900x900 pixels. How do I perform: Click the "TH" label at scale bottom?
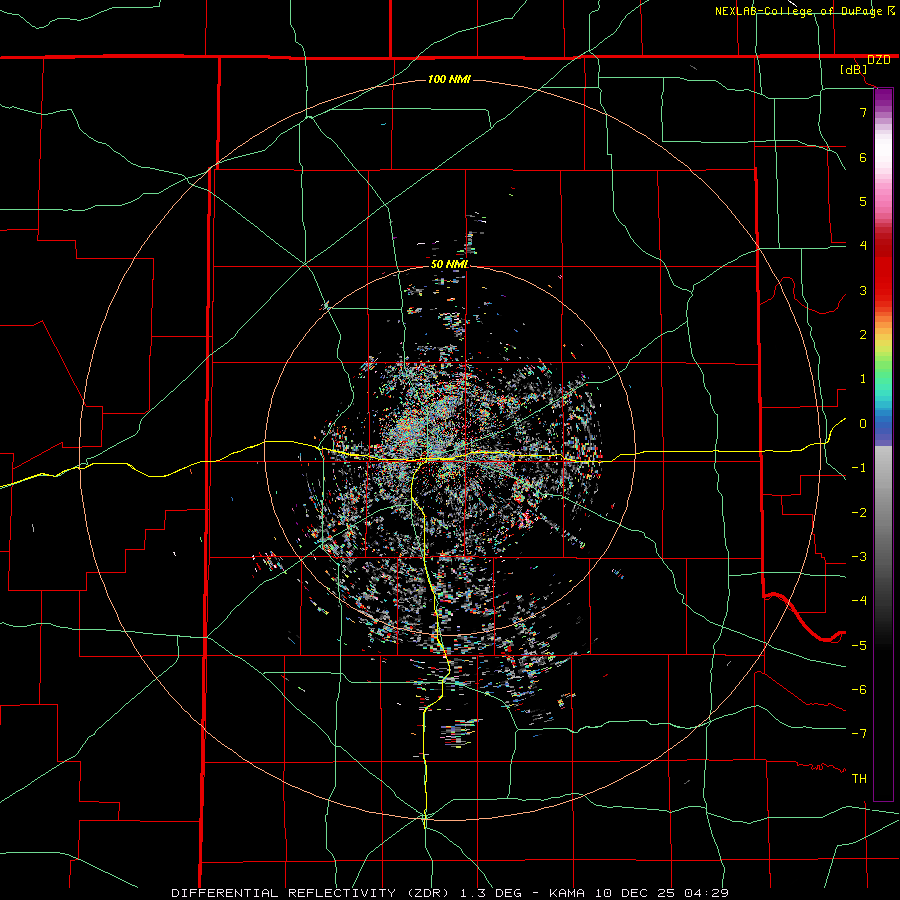859,779
